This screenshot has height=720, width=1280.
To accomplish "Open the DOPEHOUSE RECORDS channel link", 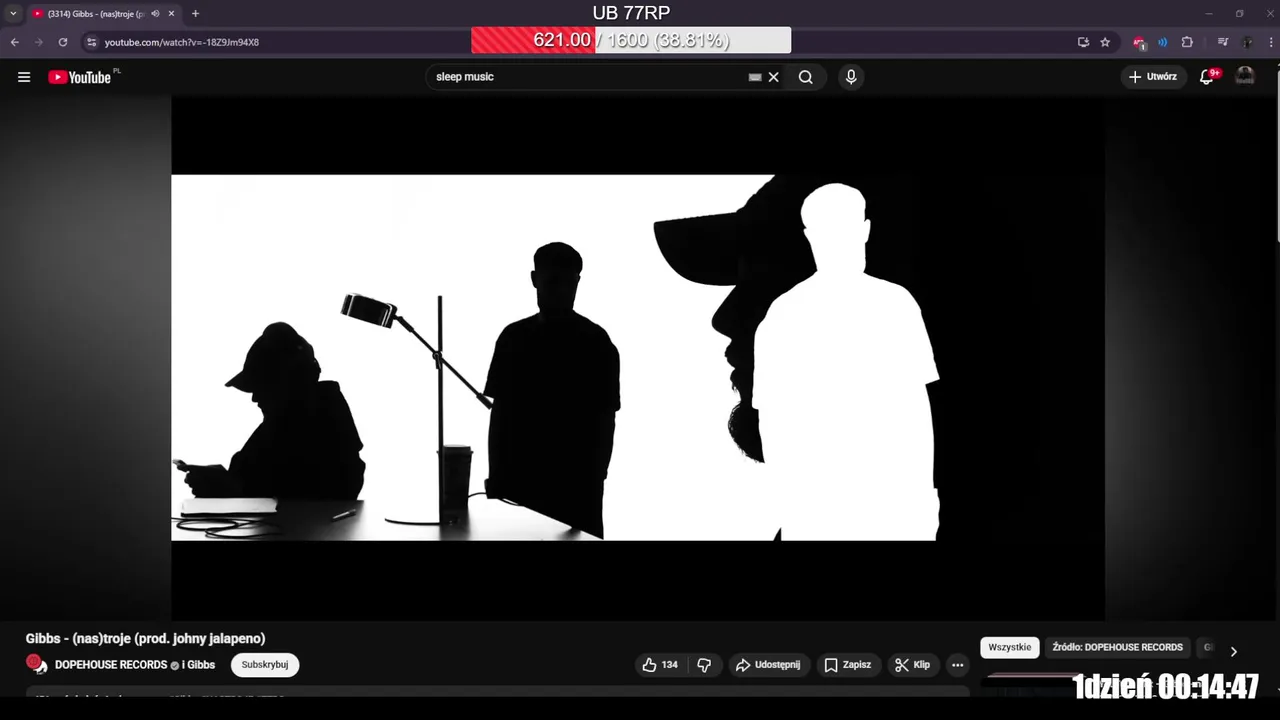I will tap(110, 665).
